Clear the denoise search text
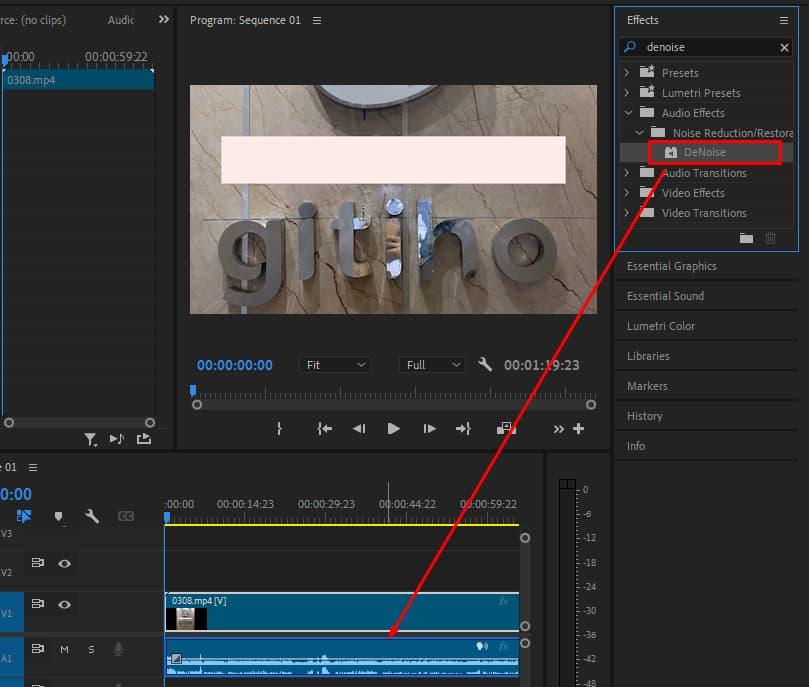809x687 pixels. click(784, 48)
